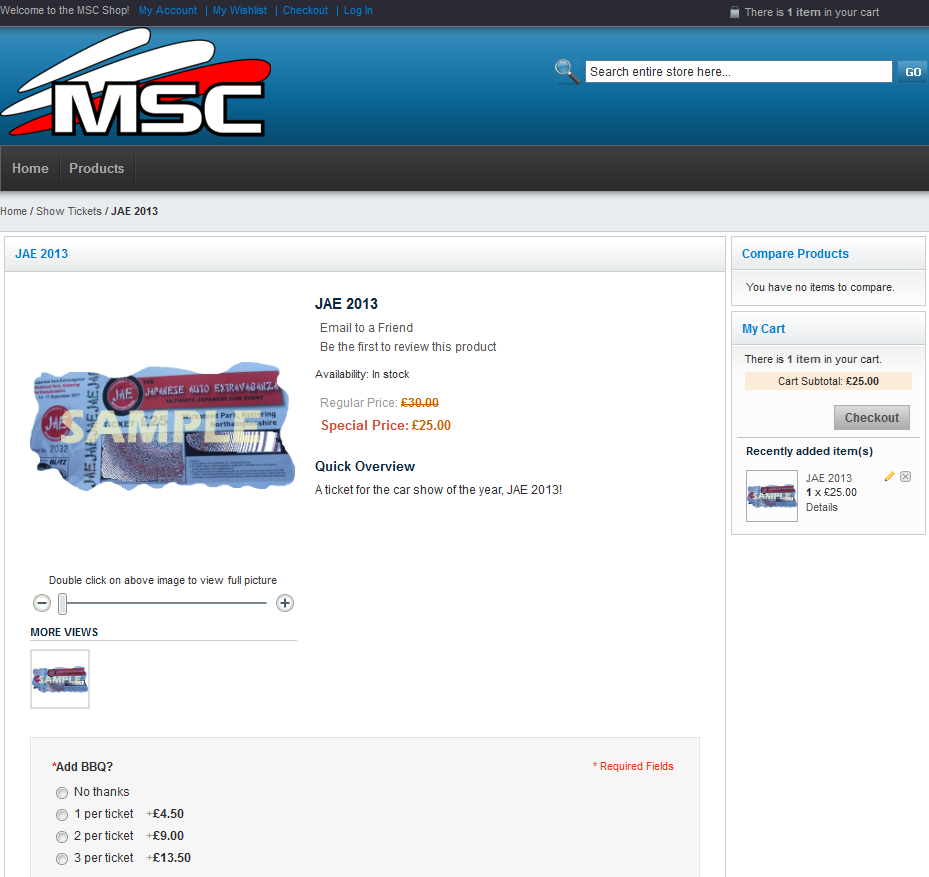Click the Regular Price £30.00 text

click(379, 403)
